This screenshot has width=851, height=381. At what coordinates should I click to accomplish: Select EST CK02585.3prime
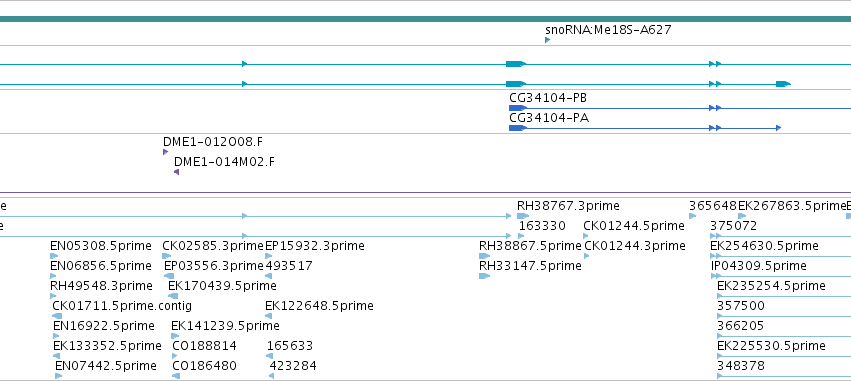pos(213,246)
